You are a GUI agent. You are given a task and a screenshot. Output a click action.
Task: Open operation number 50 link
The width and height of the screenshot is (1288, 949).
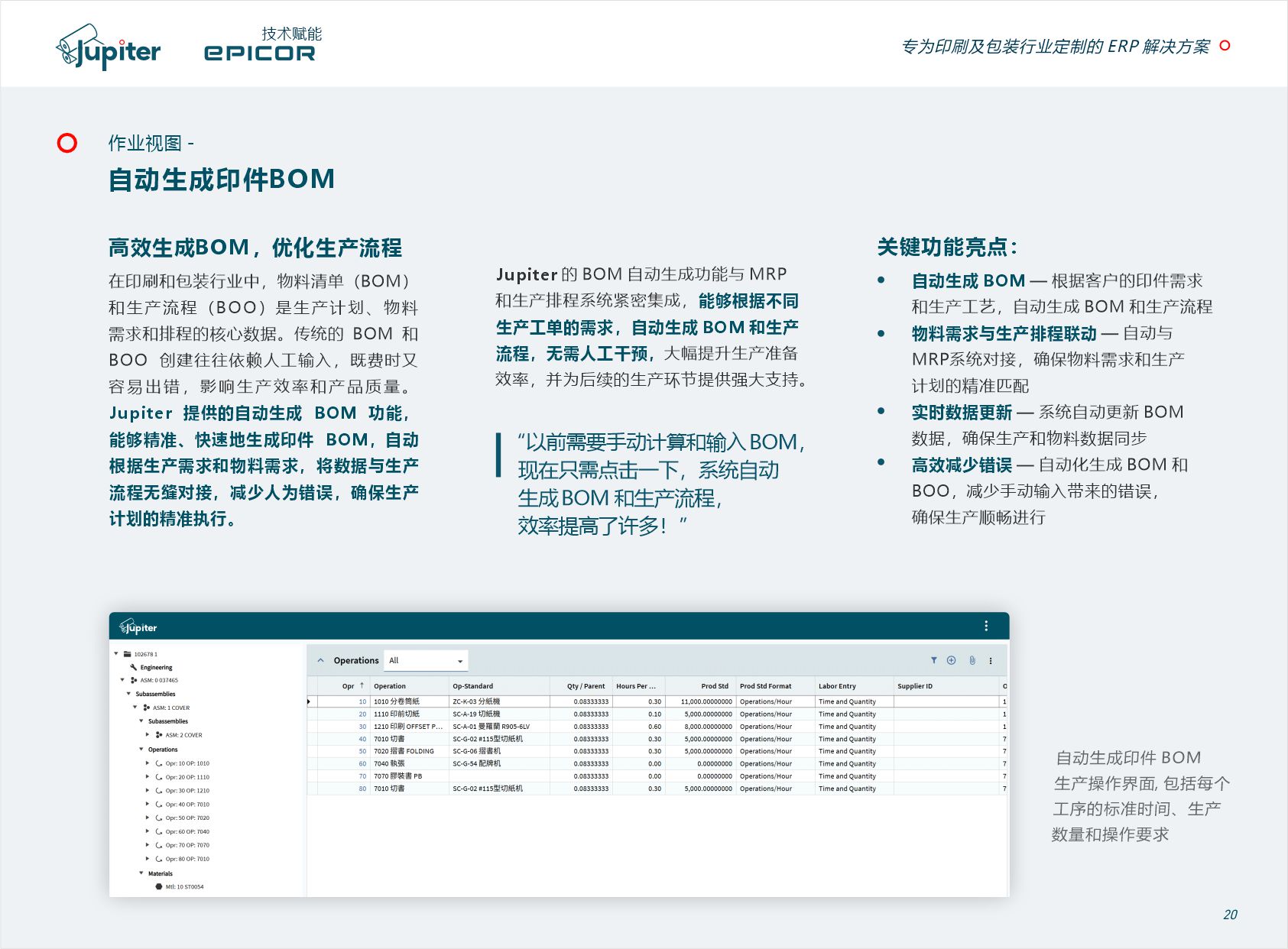click(x=363, y=751)
